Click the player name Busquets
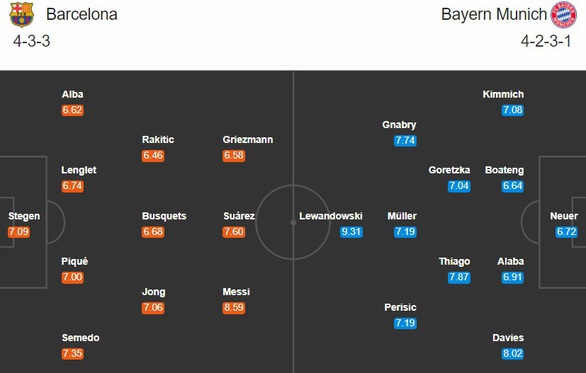Image resolution: width=586 pixels, height=373 pixels. click(x=164, y=216)
